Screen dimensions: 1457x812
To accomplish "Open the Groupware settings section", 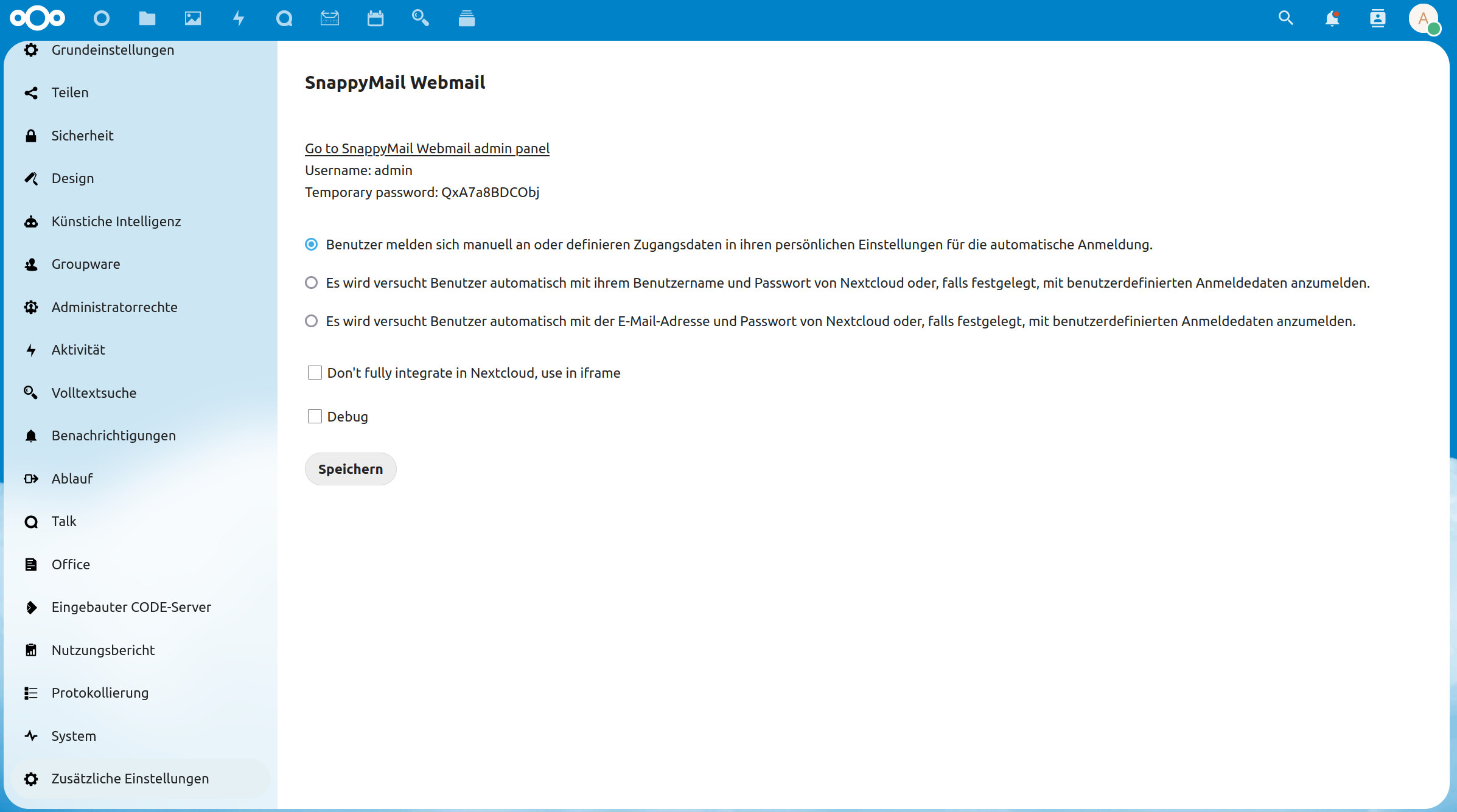I will pos(141,264).
